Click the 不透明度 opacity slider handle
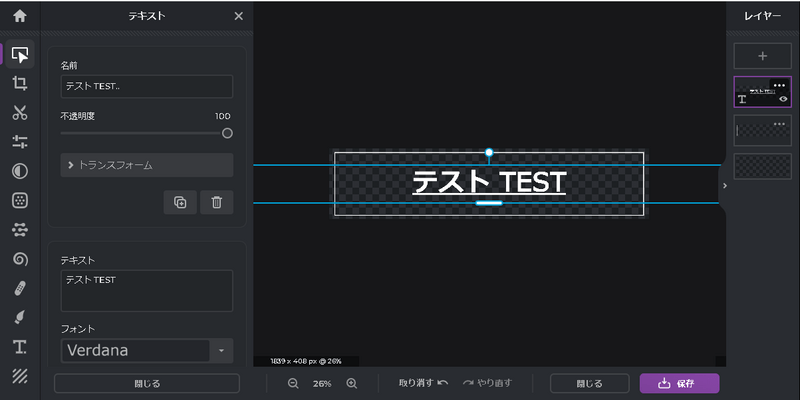Screen dimensions: 800x400 pos(227,133)
